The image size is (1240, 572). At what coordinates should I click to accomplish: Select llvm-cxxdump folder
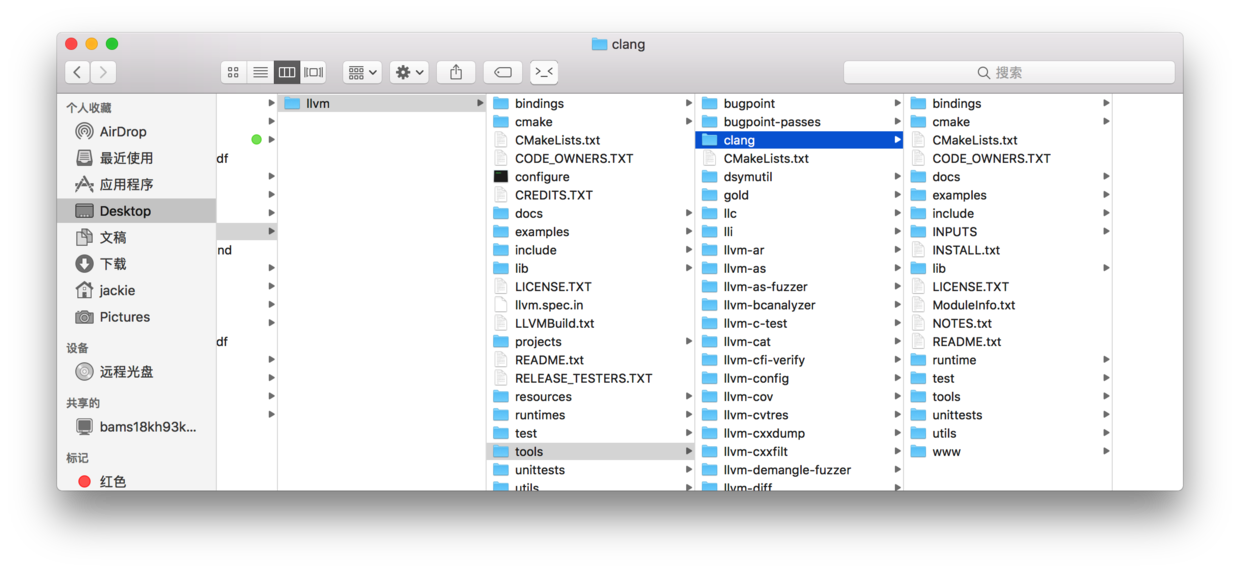pyautogui.click(x=799, y=433)
